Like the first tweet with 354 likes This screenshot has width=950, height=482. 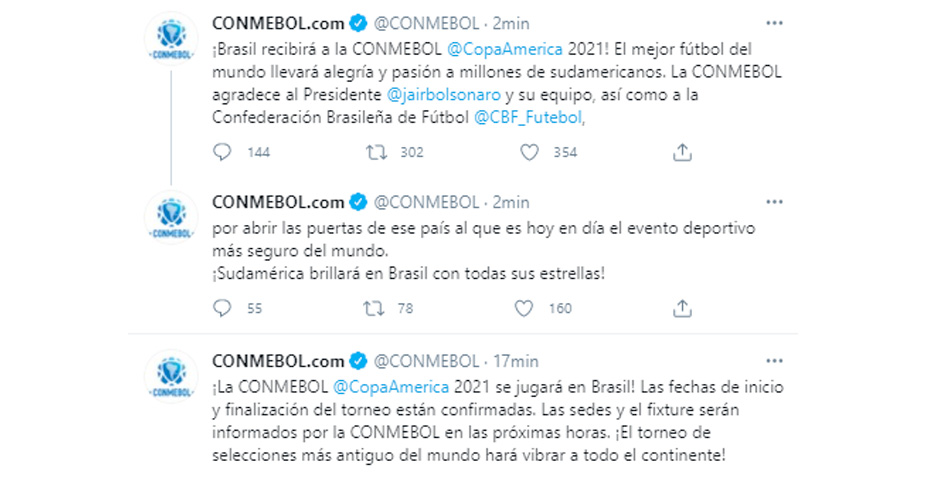pos(529,152)
